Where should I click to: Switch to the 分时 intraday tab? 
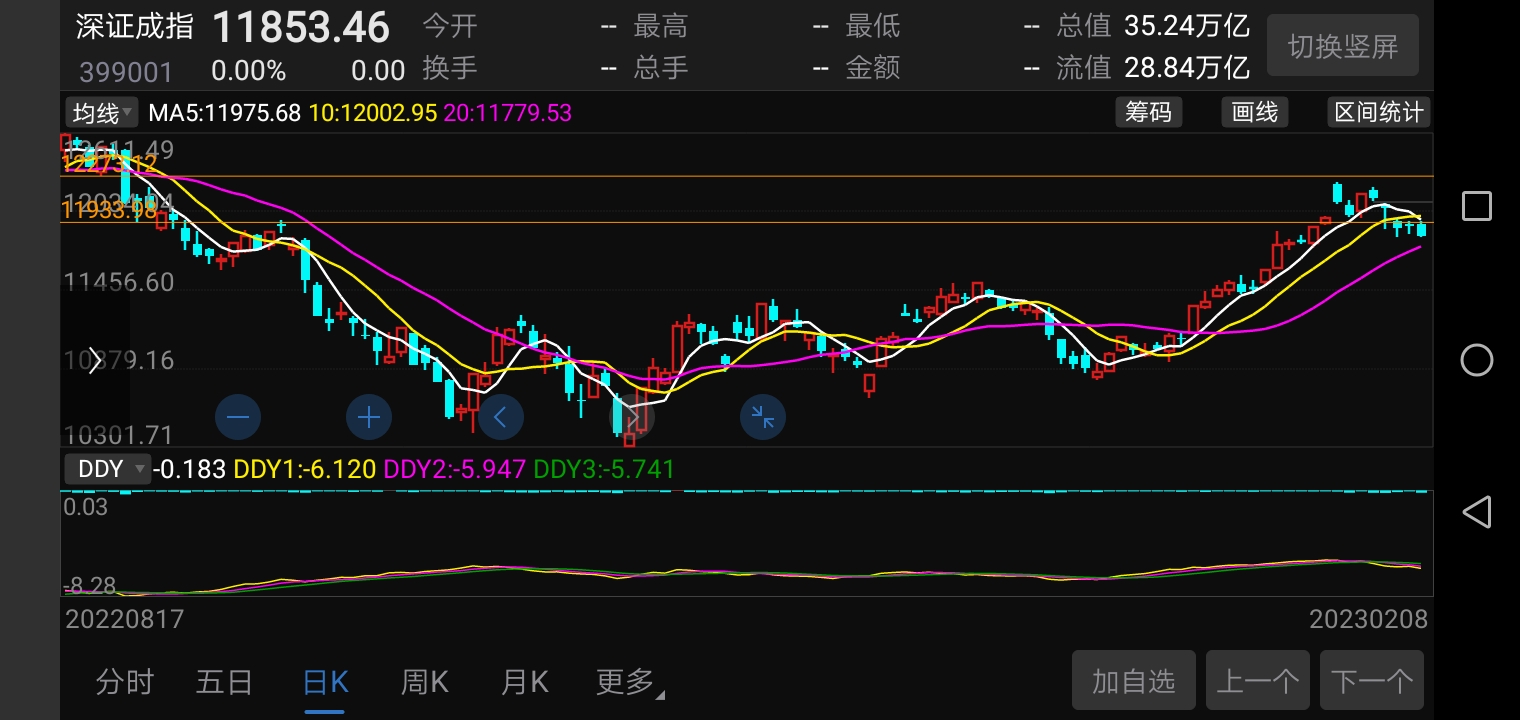click(x=124, y=681)
